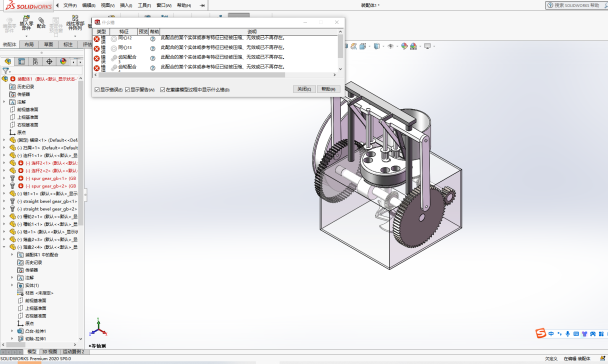The width and height of the screenshot is (608, 364).
Task: Open the DisplayManager color-ball tab
Action: [x=63, y=61]
